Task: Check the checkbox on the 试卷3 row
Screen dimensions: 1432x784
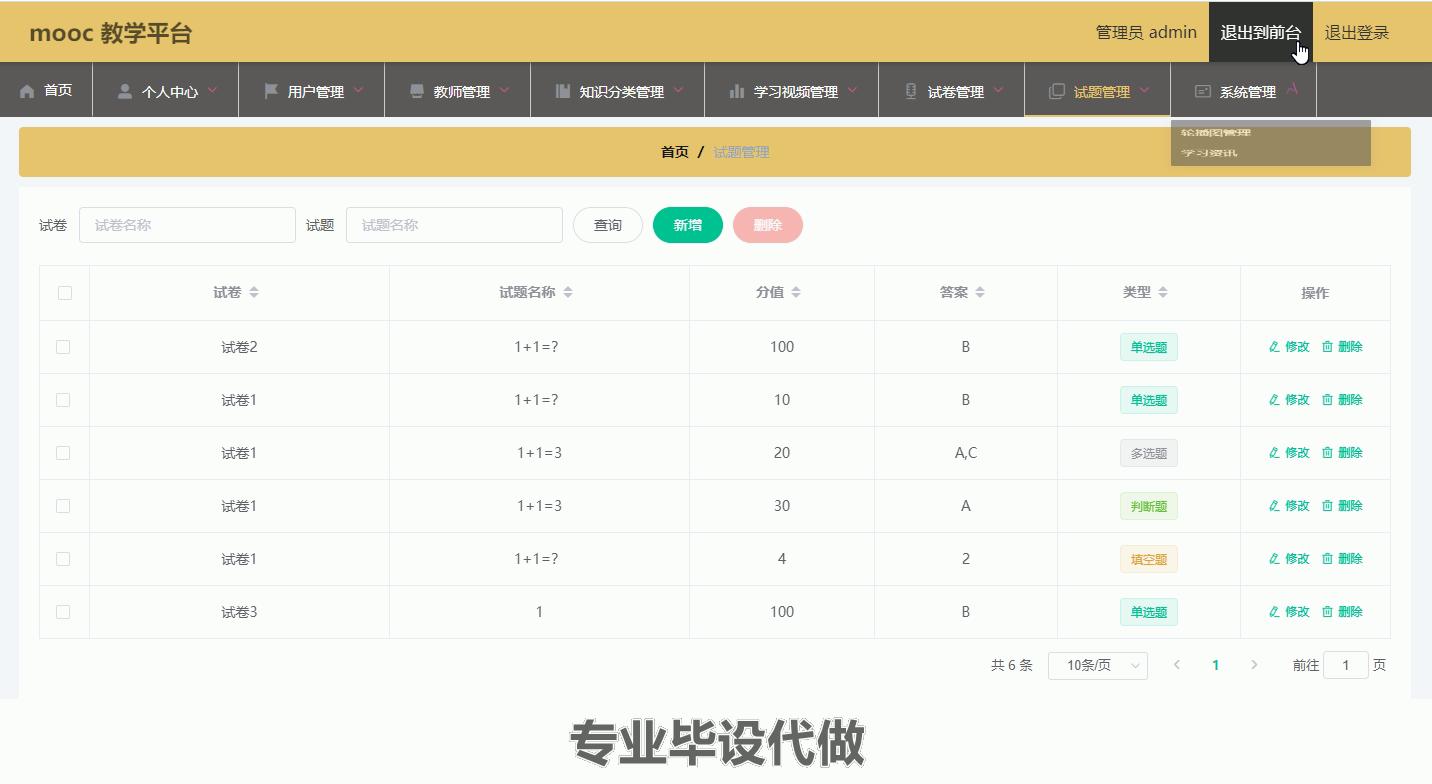Action: tap(64, 611)
